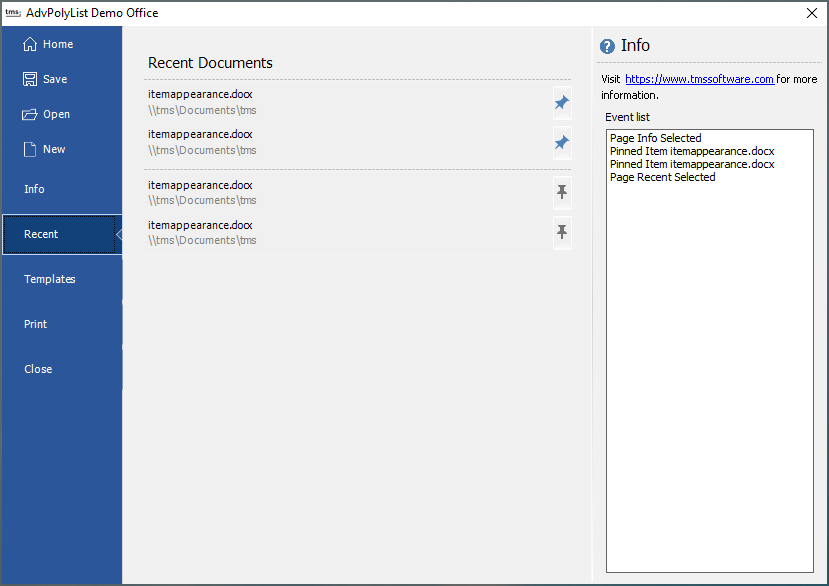Pin the third itemappearance.docx document
Image resolution: width=829 pixels, height=586 pixels.
tap(562, 192)
